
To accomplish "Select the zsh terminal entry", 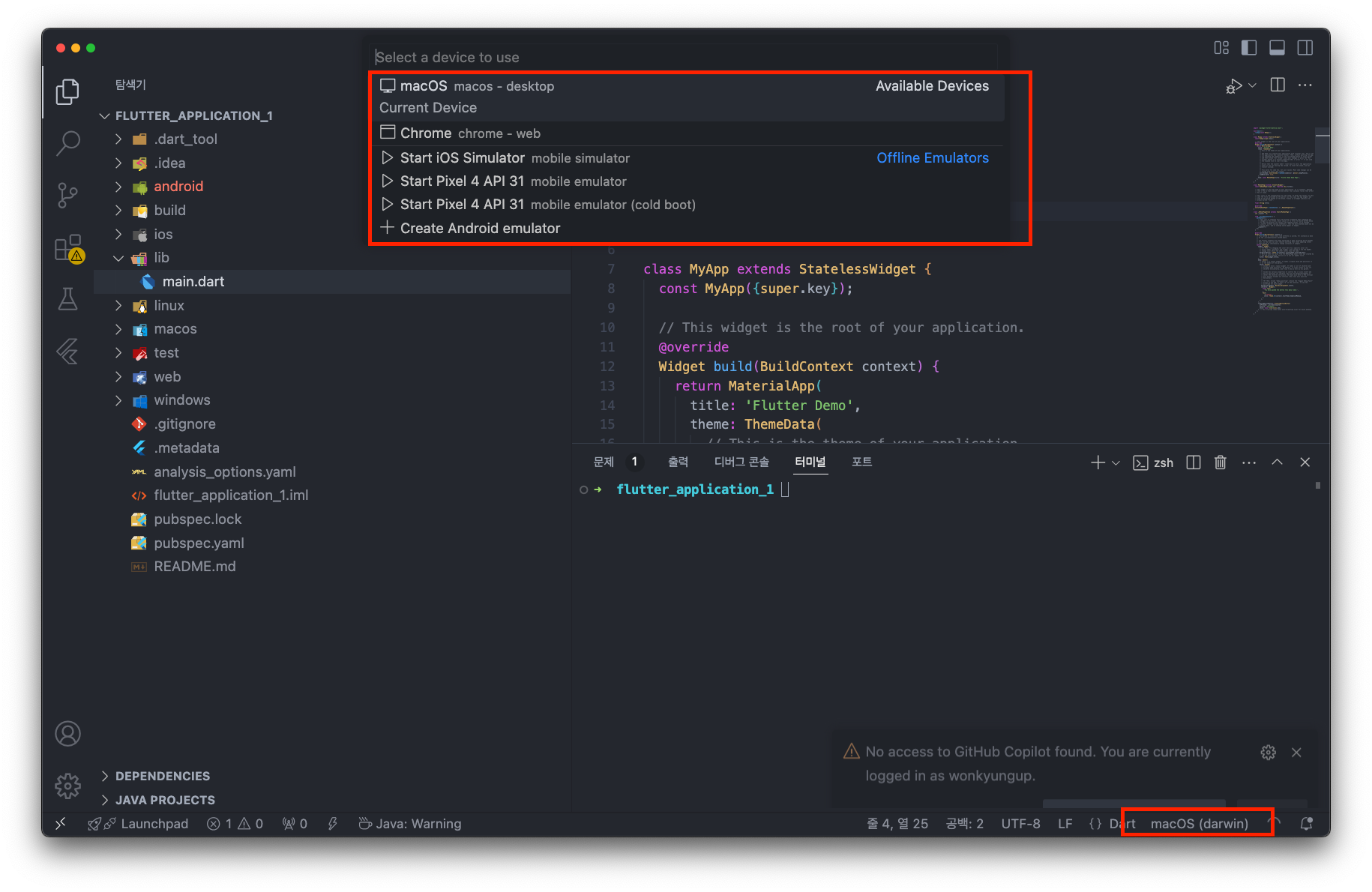I will (1153, 462).
